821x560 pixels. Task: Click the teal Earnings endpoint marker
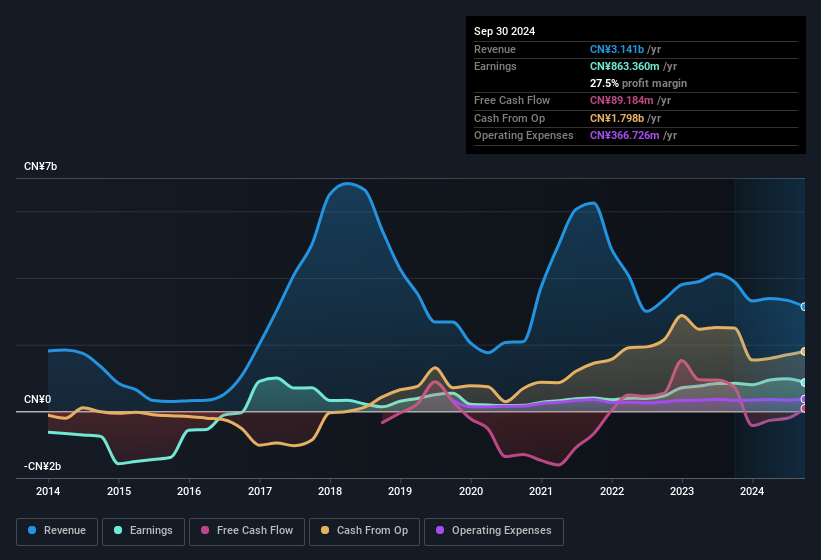[x=804, y=383]
